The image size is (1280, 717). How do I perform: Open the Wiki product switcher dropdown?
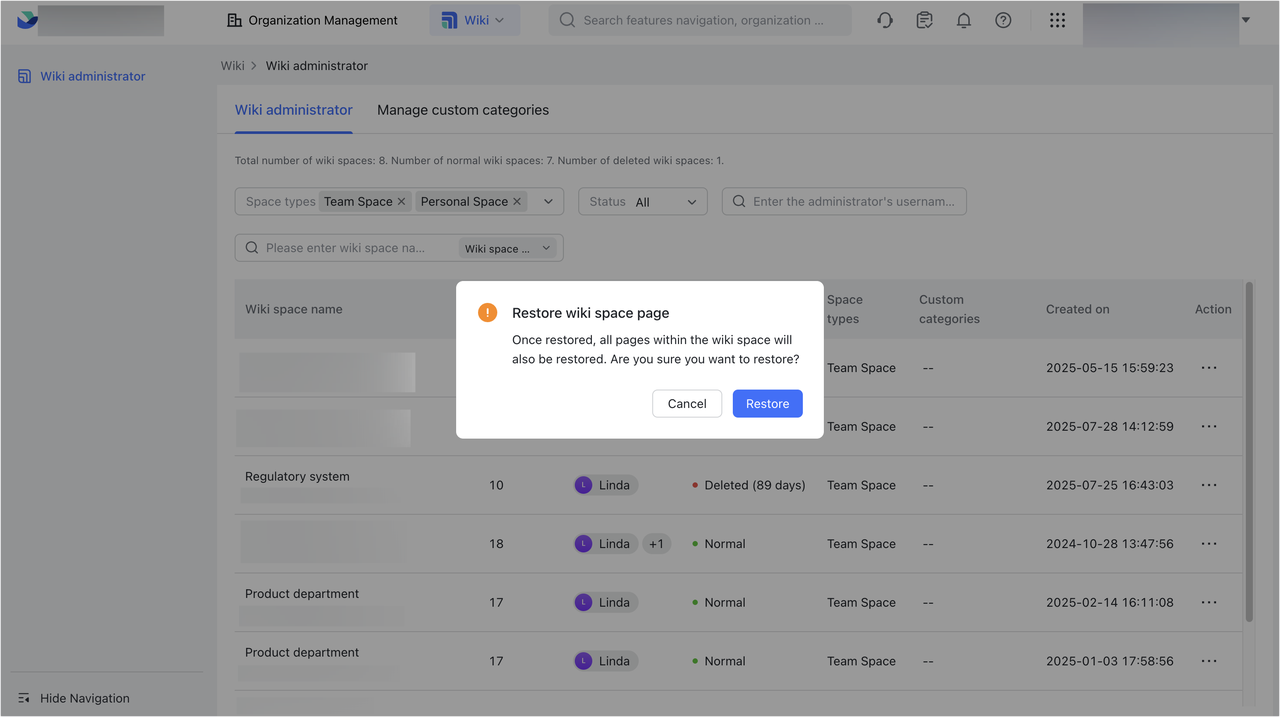tap(475, 20)
